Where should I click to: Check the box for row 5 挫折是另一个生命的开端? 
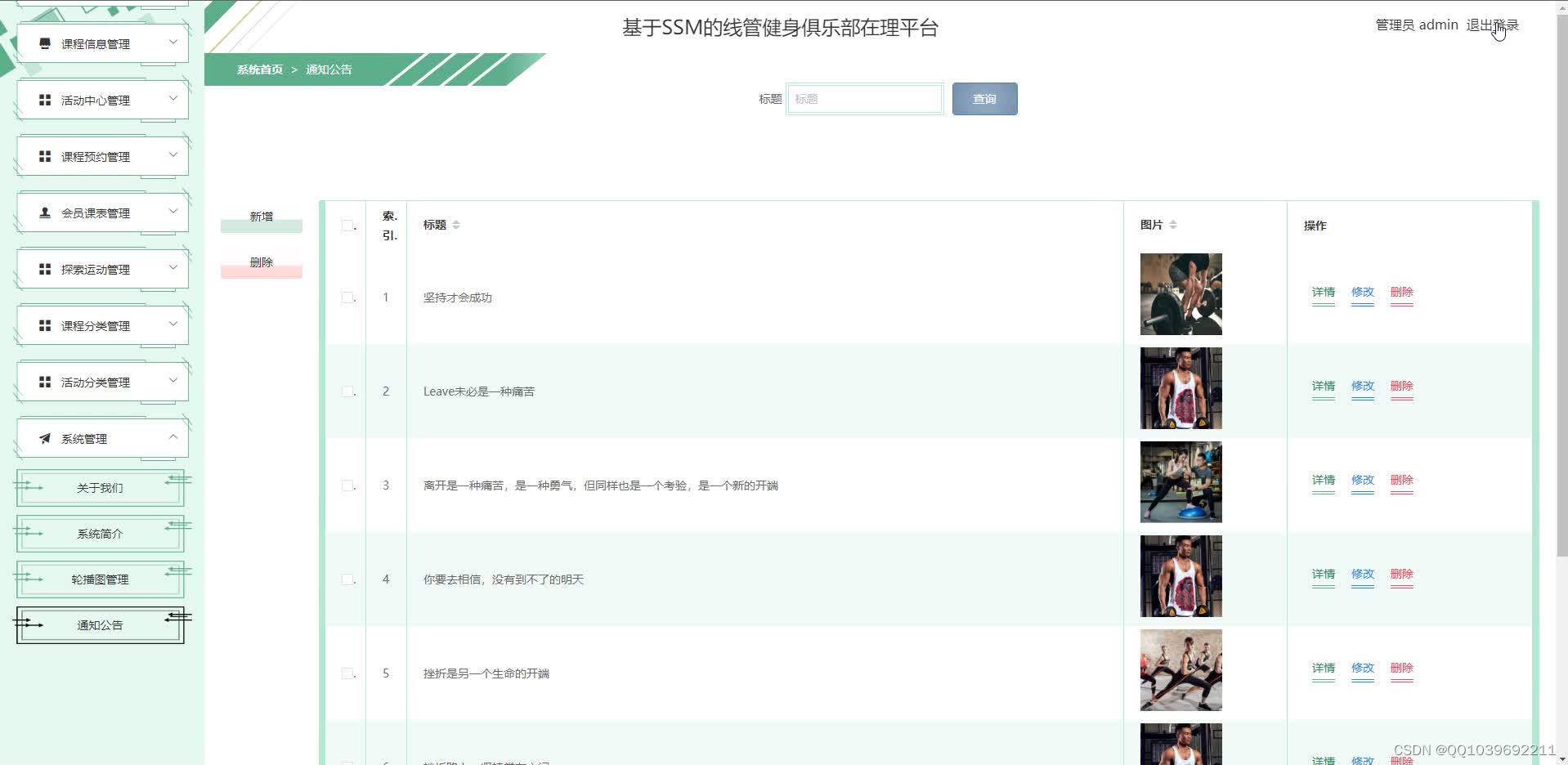point(347,673)
